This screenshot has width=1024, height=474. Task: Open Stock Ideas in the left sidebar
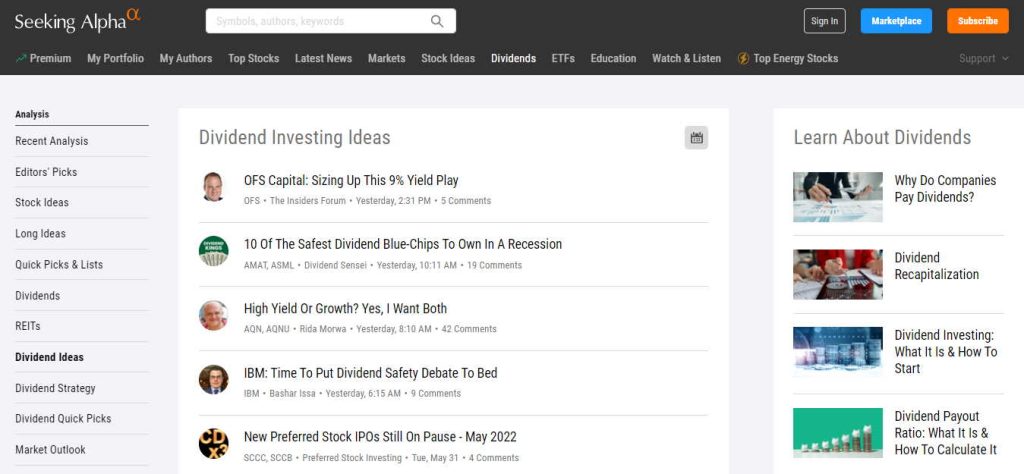[42, 202]
